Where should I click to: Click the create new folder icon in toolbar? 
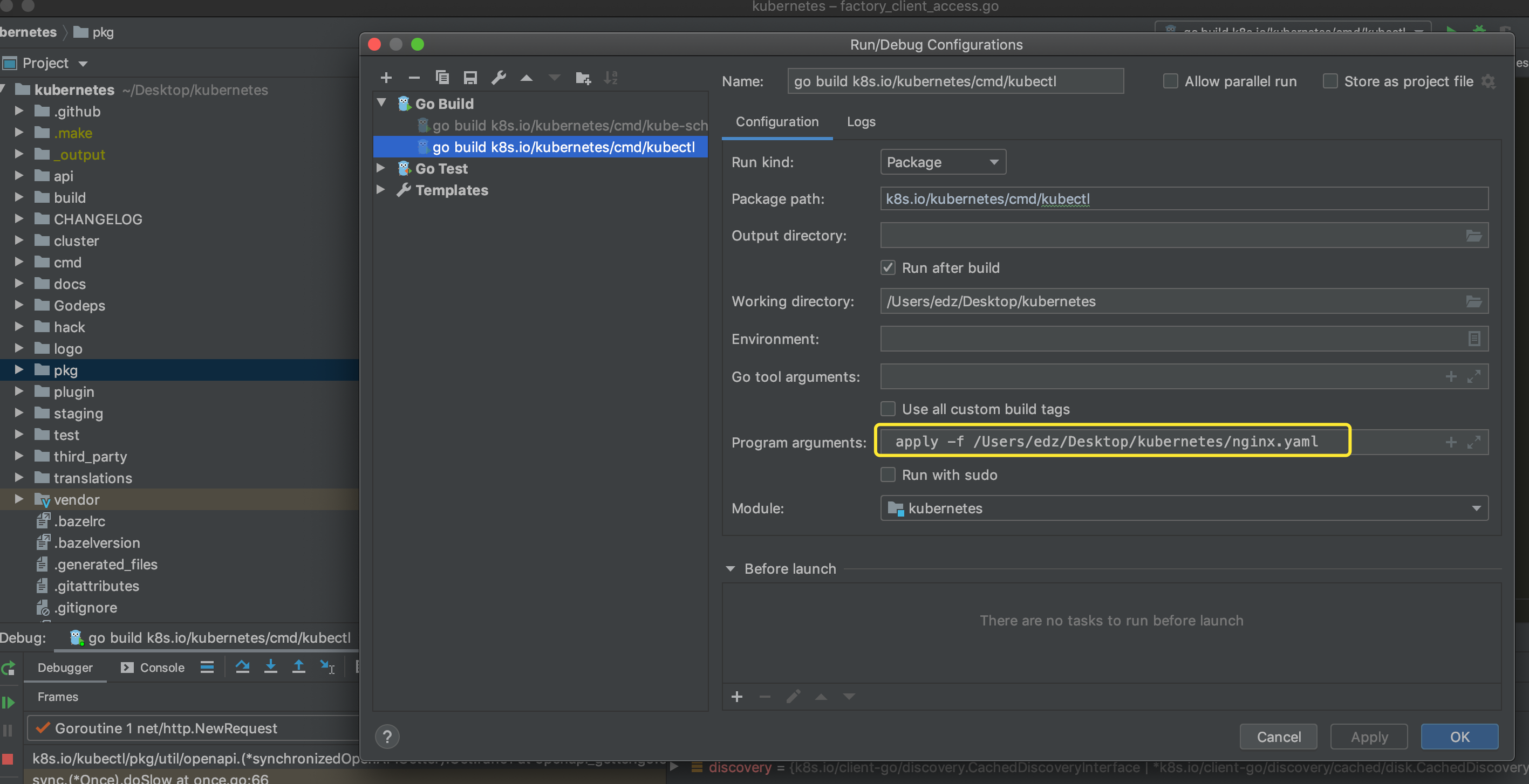[x=583, y=78]
